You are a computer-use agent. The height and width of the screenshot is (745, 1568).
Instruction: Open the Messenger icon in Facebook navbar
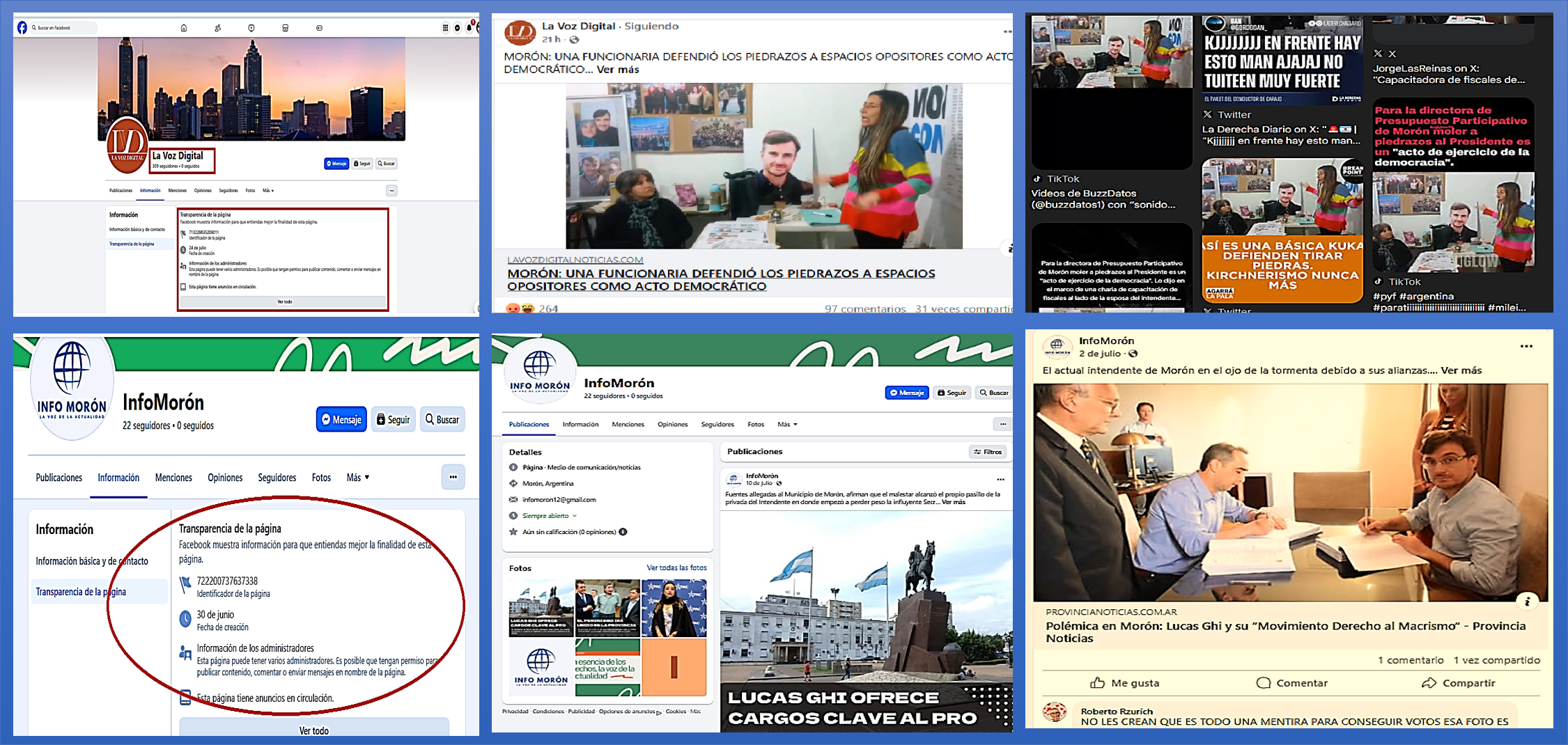point(457,28)
